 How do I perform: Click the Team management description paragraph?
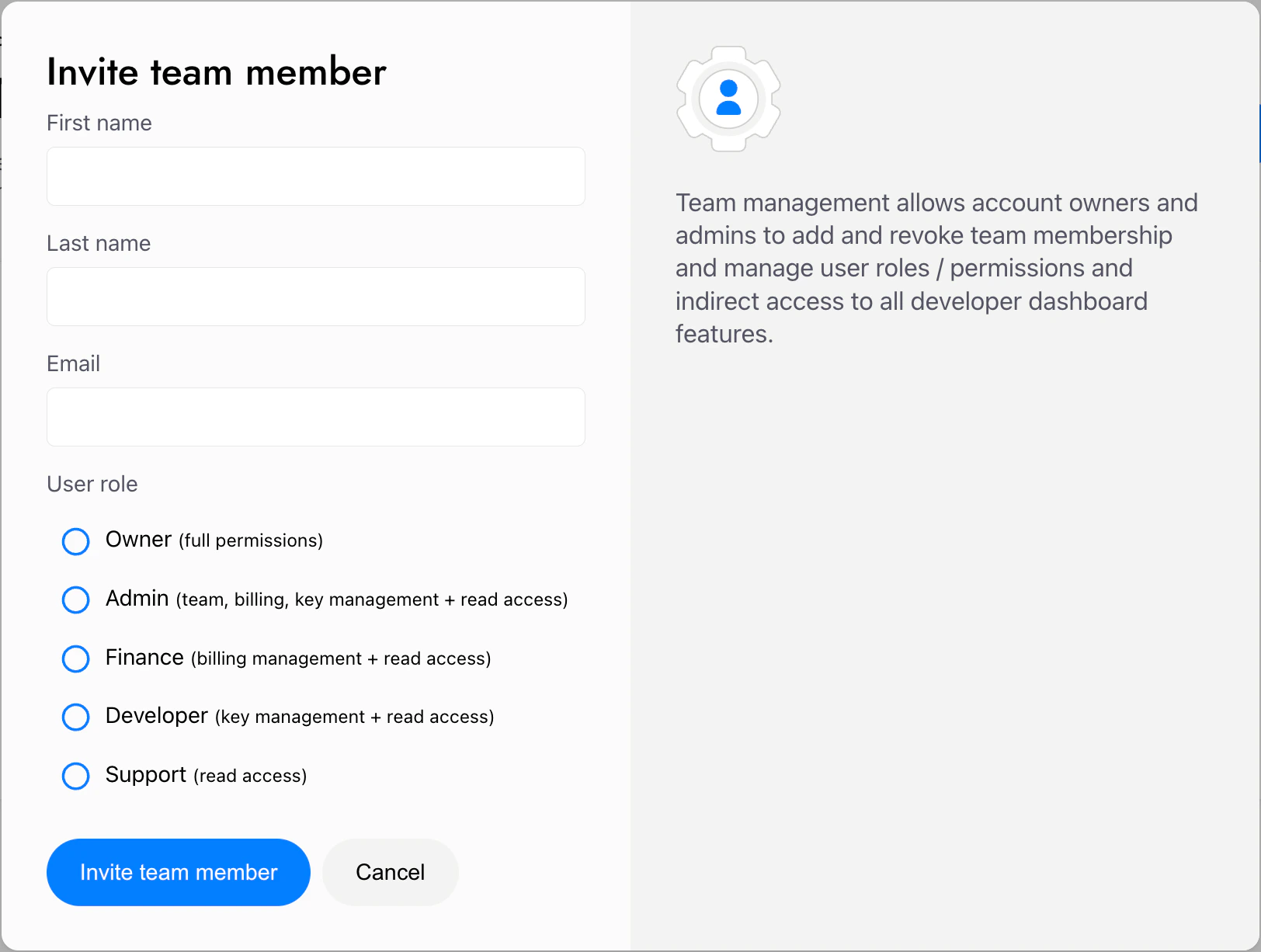[x=936, y=268]
